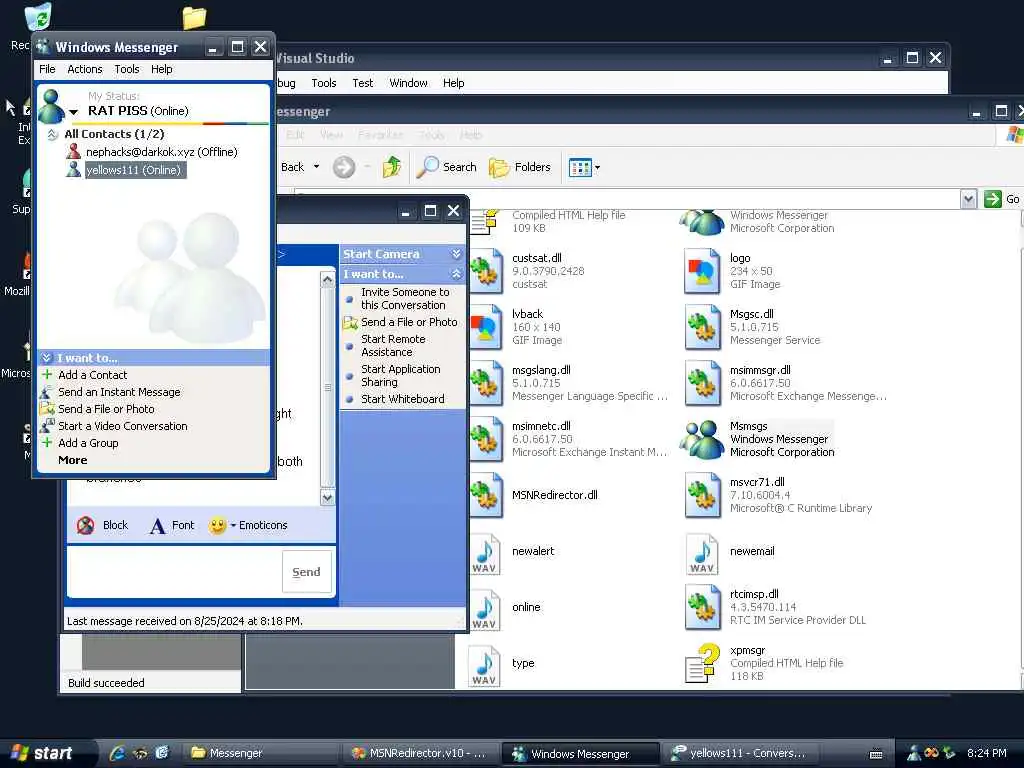Image resolution: width=1024 pixels, height=768 pixels.
Task: Click conversation scrollbar up arrow
Action: pyautogui.click(x=327, y=280)
